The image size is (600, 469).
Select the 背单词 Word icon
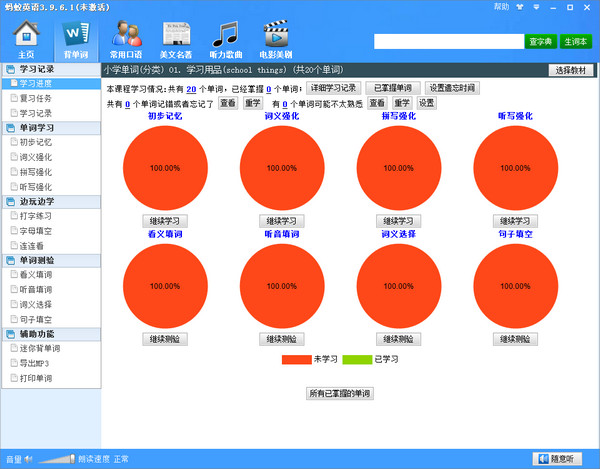click(76, 39)
